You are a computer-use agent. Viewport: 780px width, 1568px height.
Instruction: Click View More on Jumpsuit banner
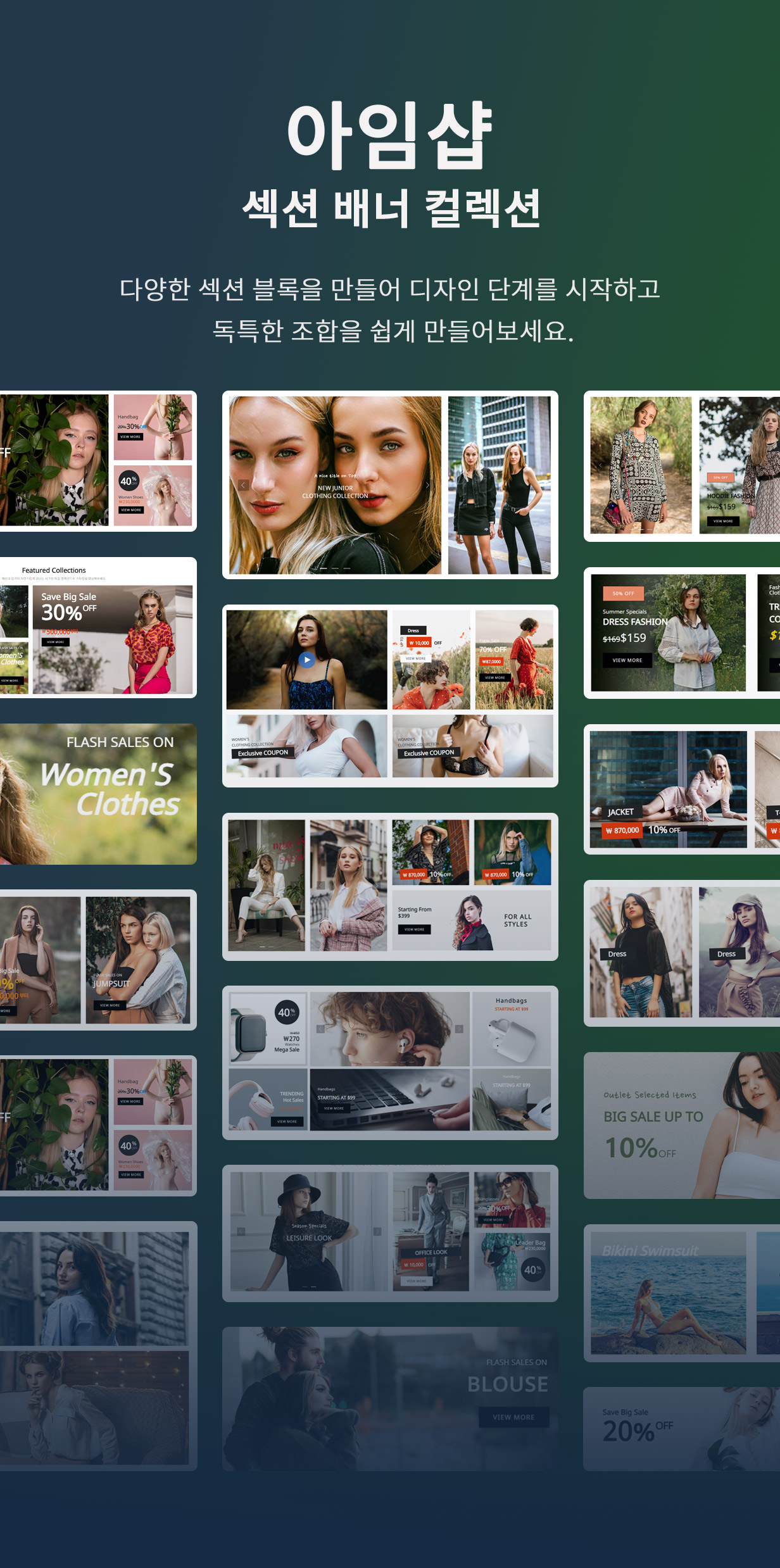click(x=110, y=1005)
